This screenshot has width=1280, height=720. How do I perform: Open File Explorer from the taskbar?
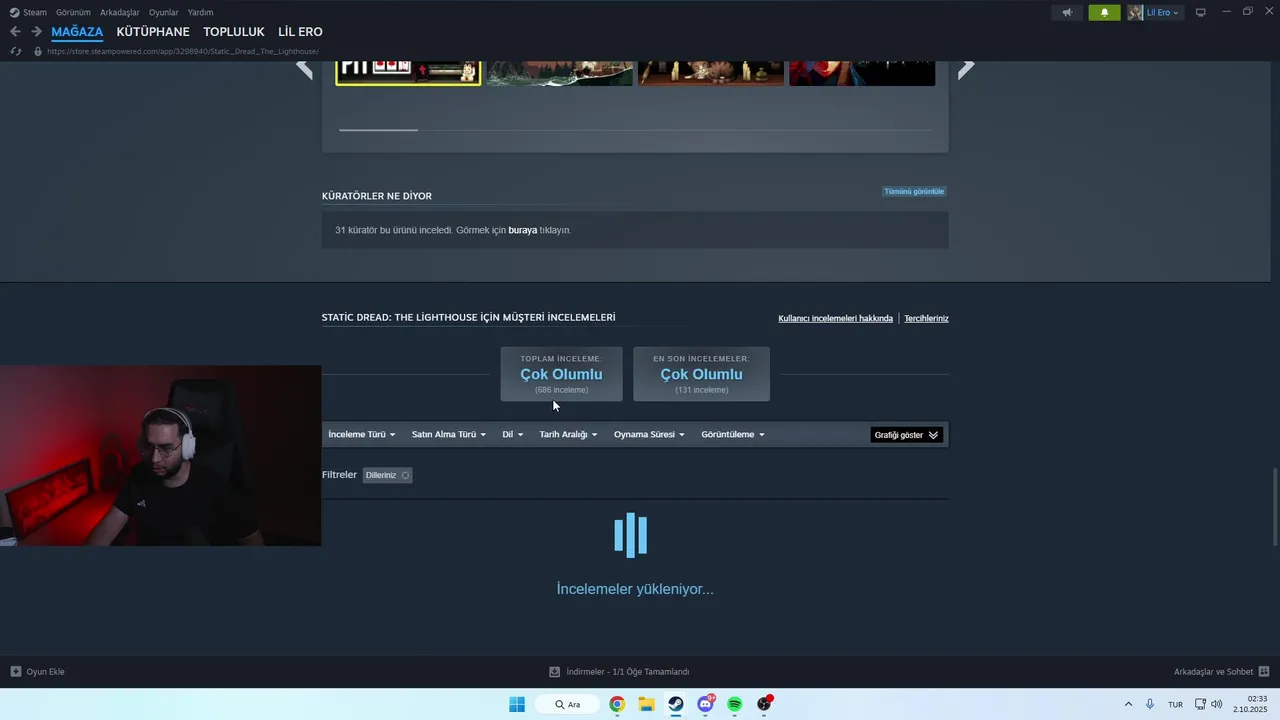[x=646, y=704]
